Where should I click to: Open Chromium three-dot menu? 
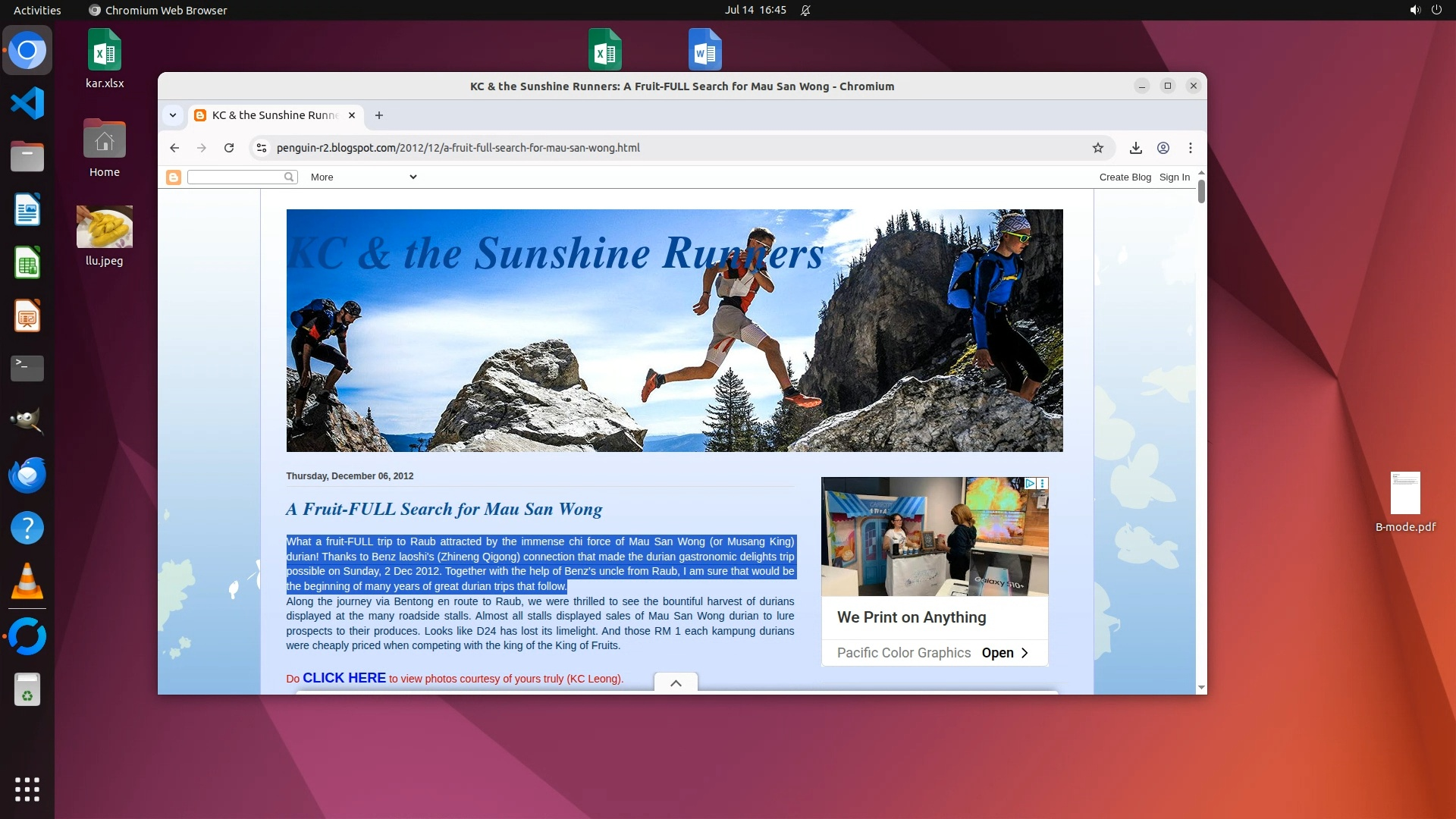(1190, 148)
